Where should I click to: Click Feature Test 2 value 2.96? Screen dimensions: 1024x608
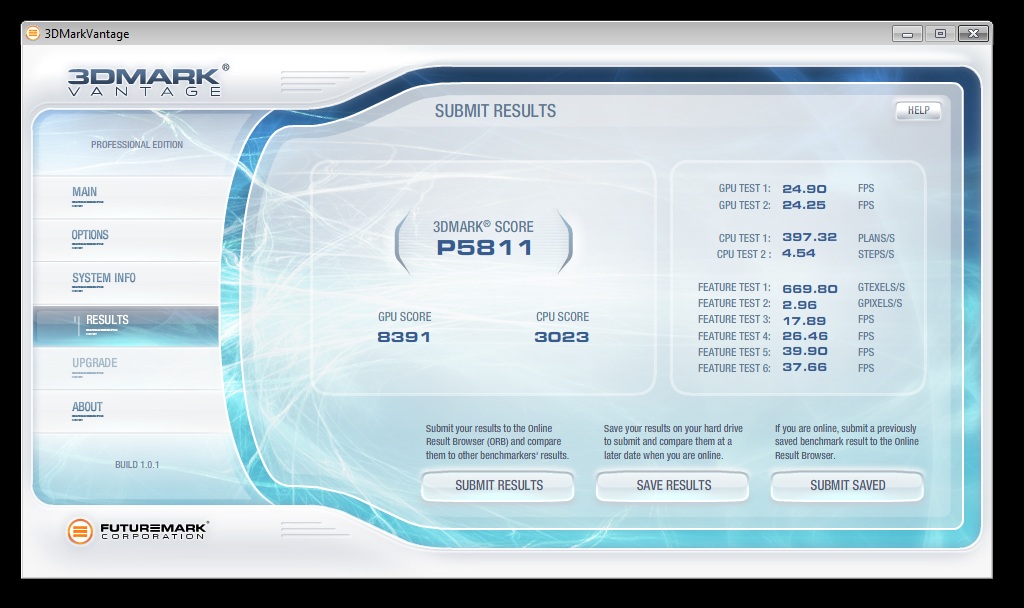799,305
